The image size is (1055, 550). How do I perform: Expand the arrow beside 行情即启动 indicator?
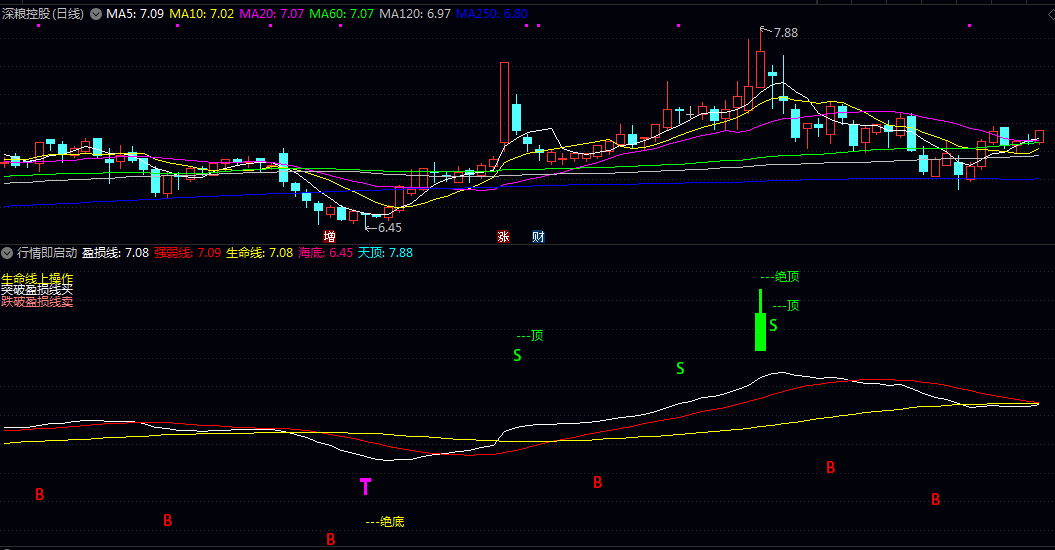click(7, 253)
